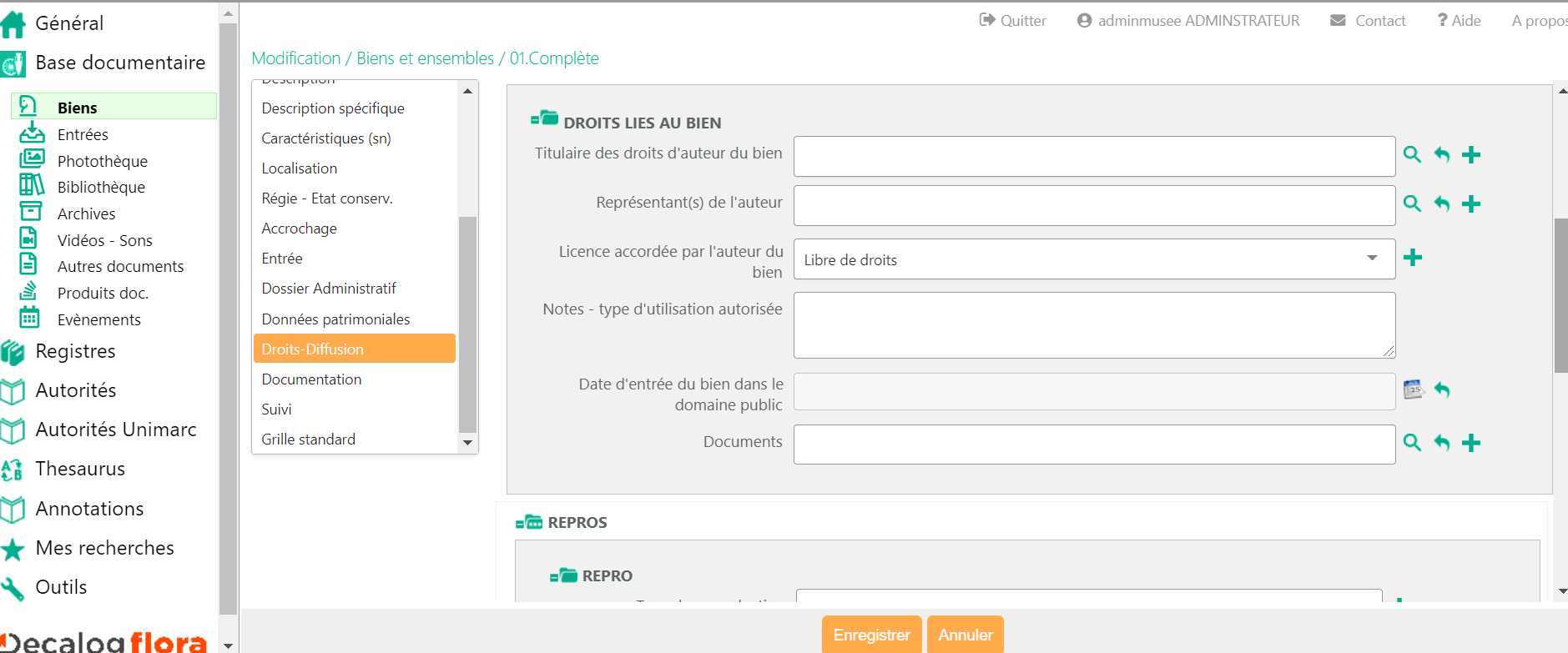
Task: Expand the Autorités menu
Action: [76, 390]
